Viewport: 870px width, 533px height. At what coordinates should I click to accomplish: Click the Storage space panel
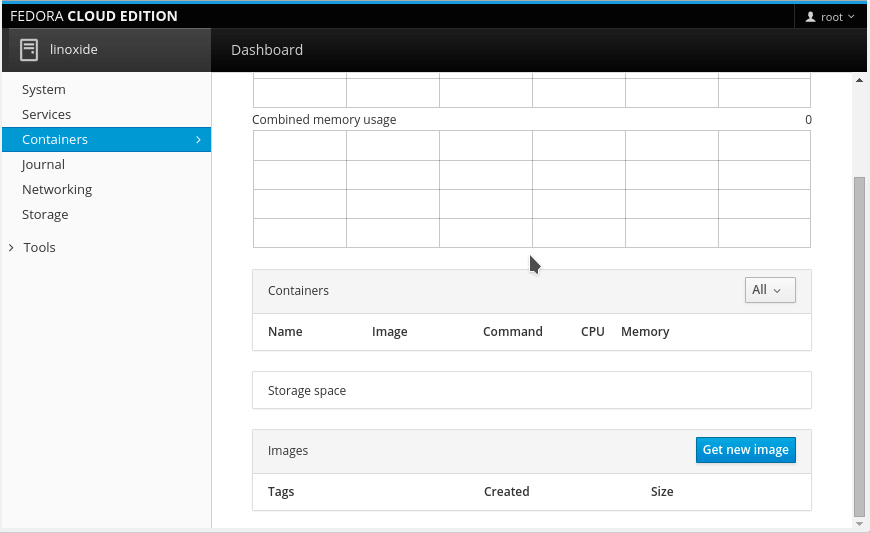pos(531,390)
